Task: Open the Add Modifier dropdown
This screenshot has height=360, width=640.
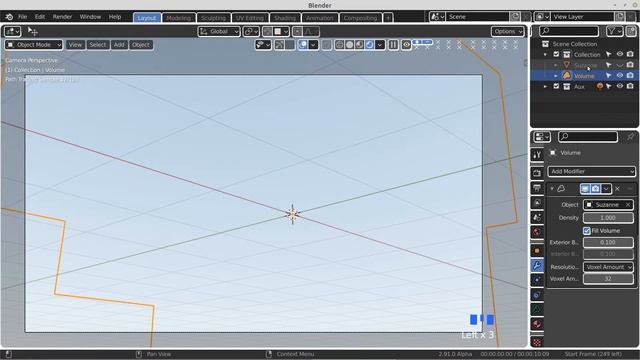Action: point(591,171)
